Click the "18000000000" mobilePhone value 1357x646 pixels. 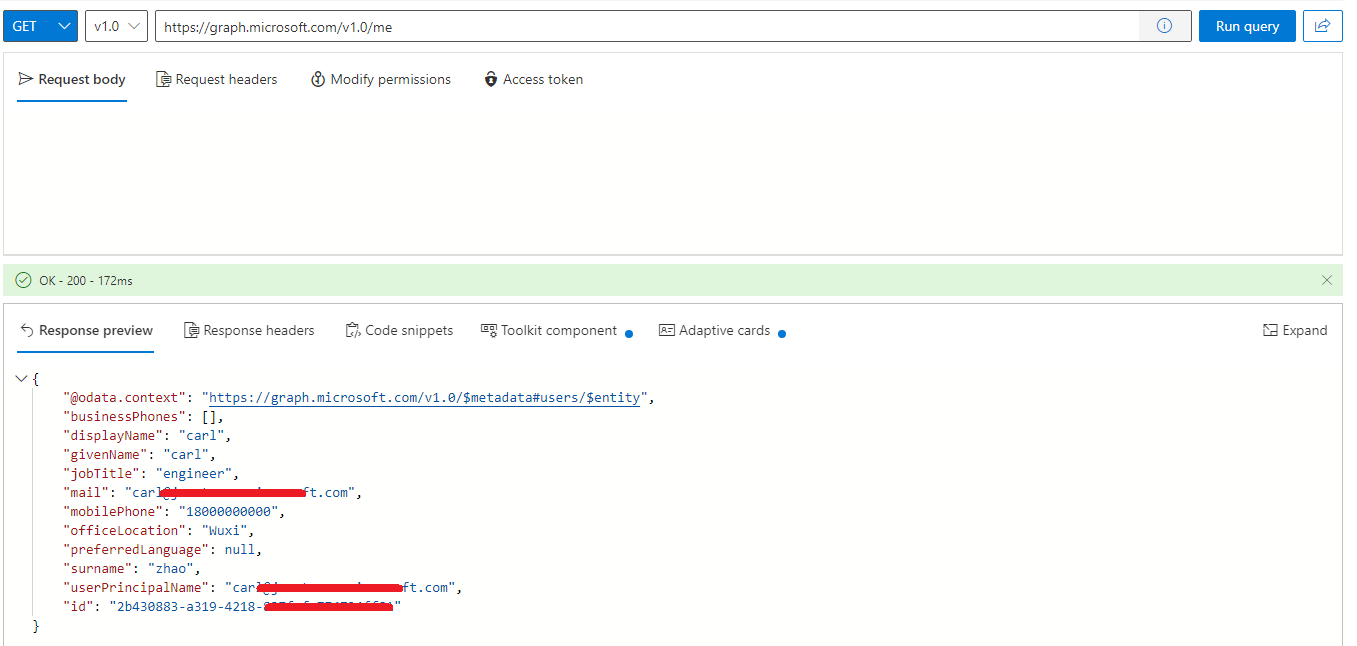coord(229,512)
